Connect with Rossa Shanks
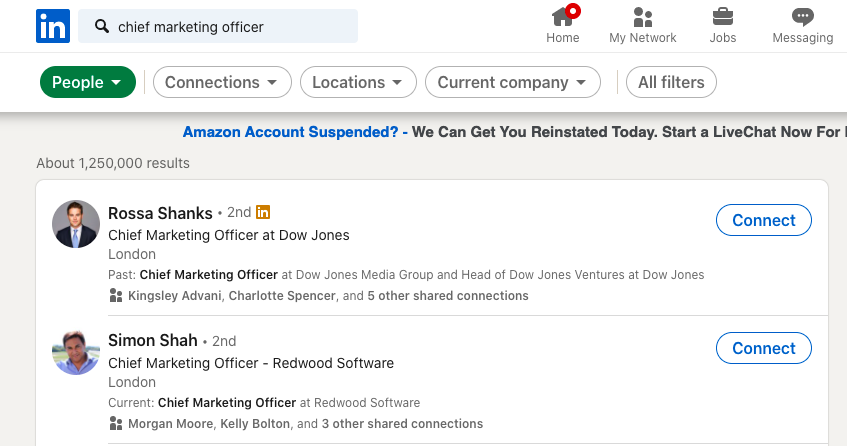This screenshot has height=446, width=847. [763, 220]
